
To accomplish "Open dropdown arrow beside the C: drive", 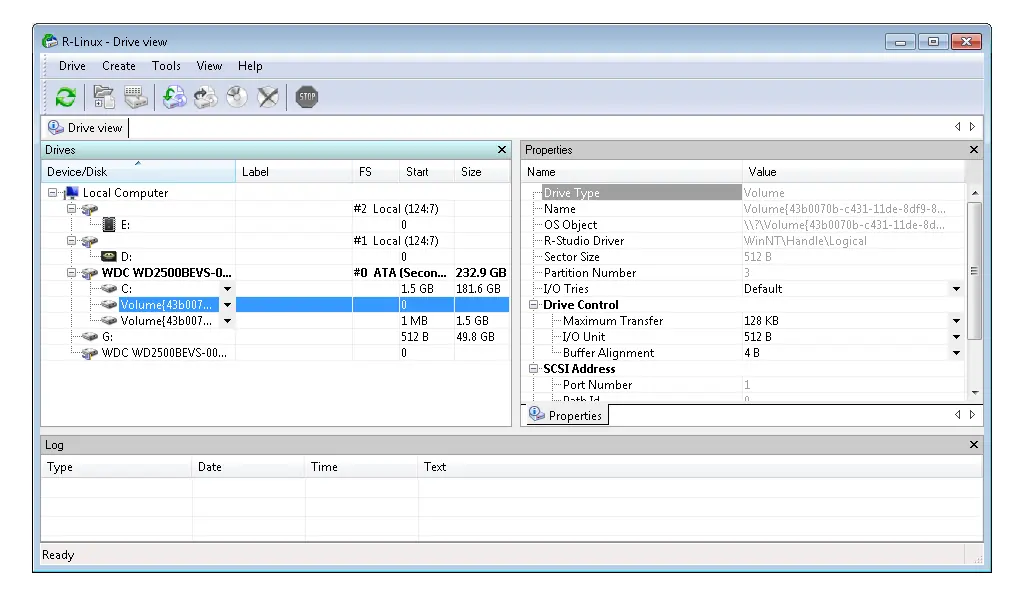I will tap(227, 289).
